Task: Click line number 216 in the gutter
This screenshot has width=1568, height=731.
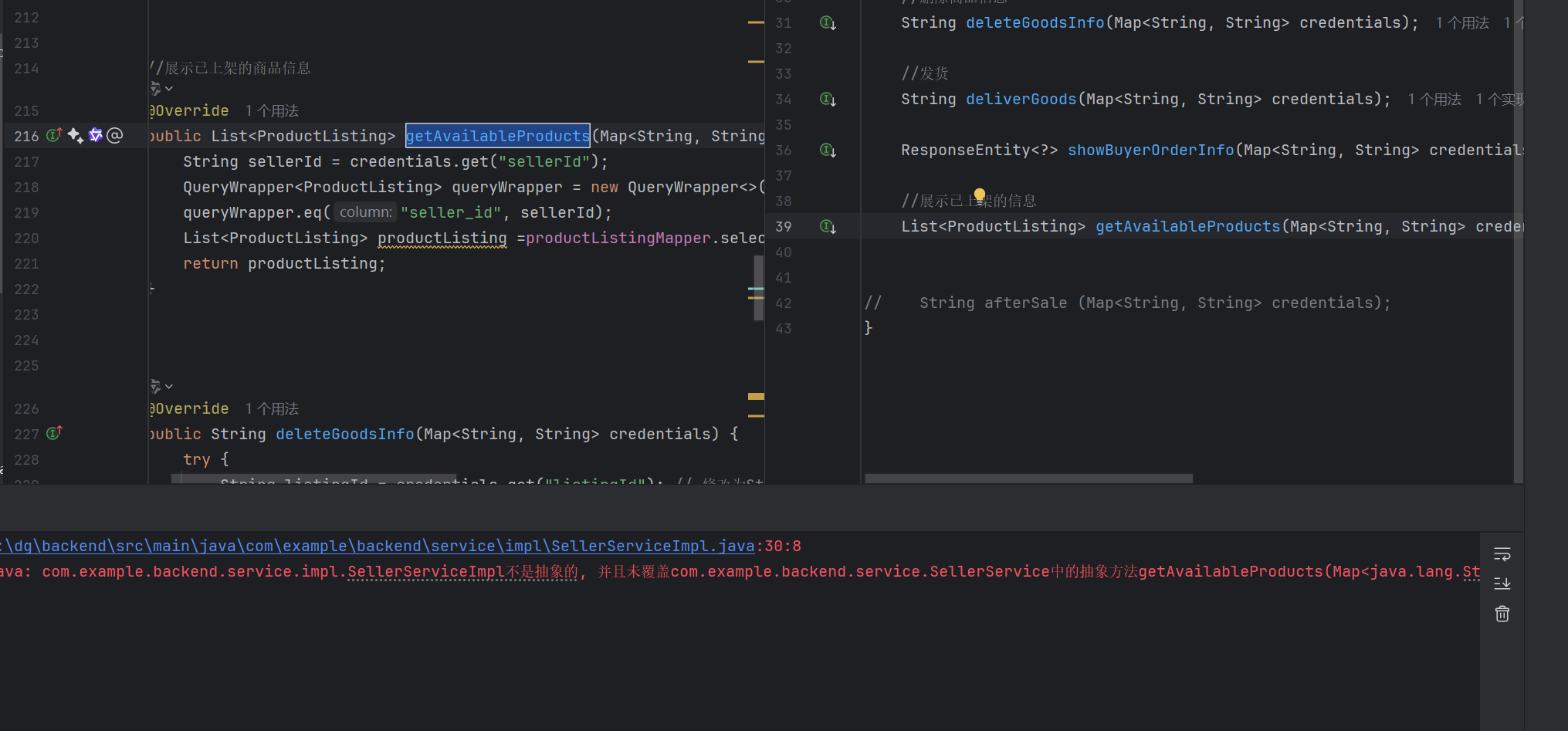Action: [x=26, y=137]
